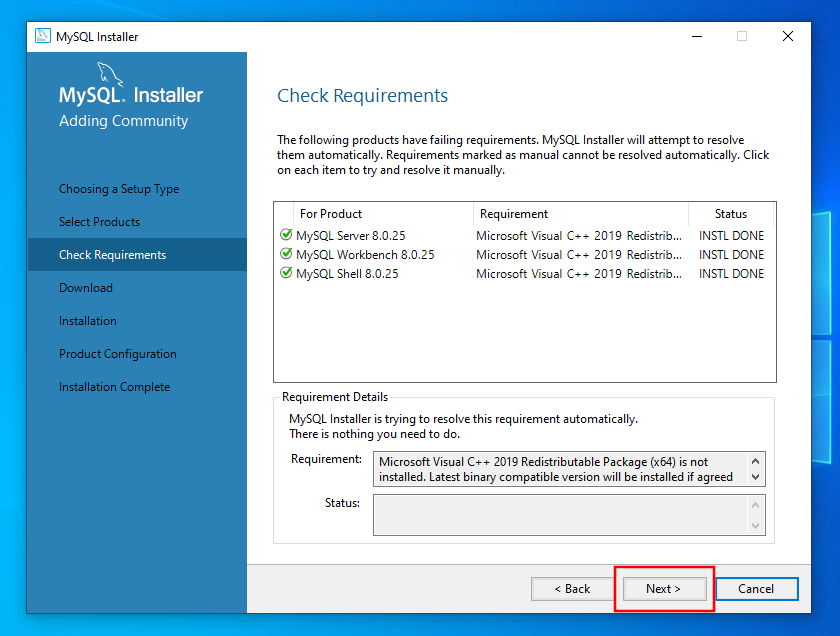Click requirement text for MySQL Workbench row
The image size is (840, 636).
coord(579,255)
